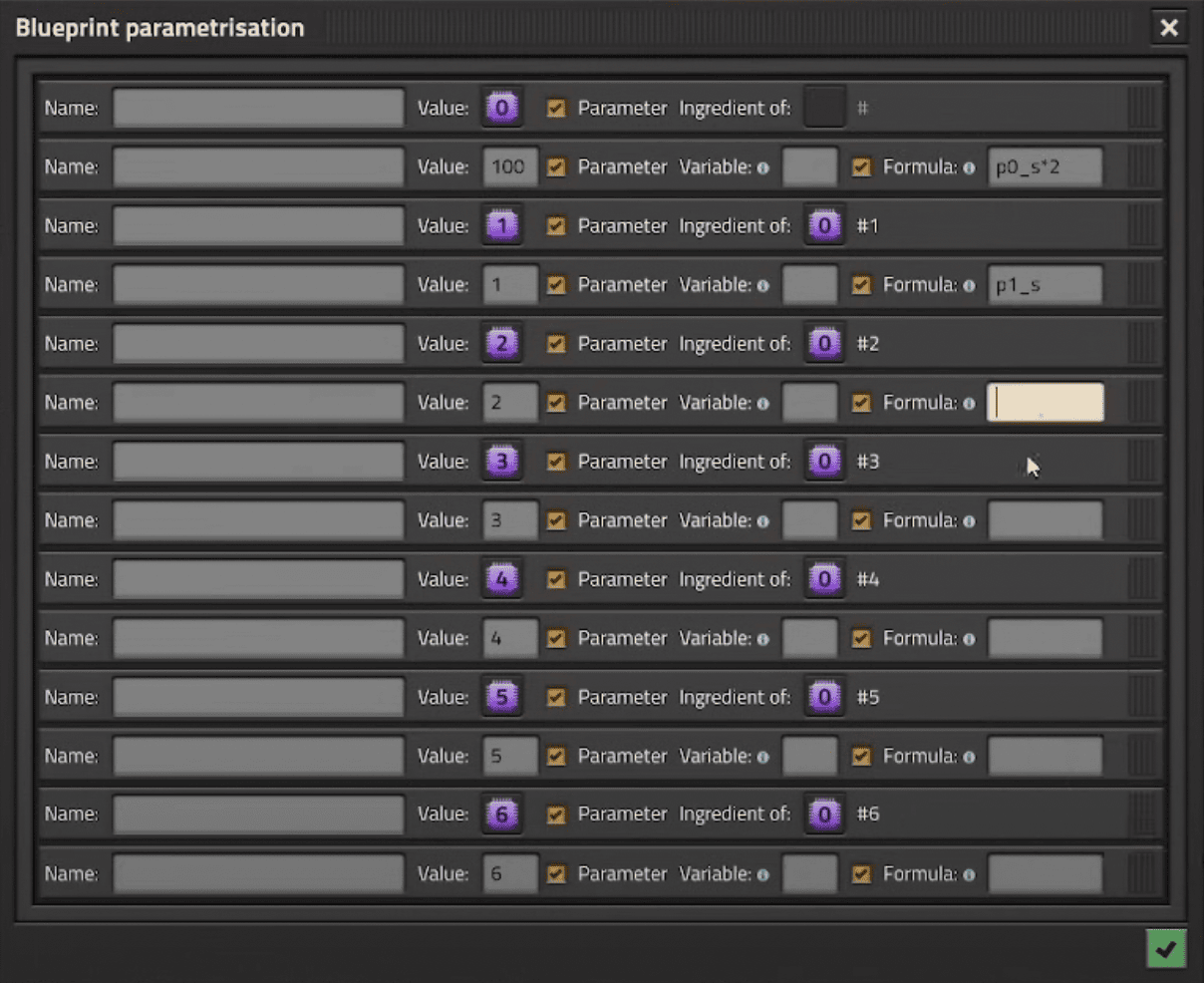Open the empty Ingredient of slot beside #
1204x983 pixels.
(x=824, y=108)
